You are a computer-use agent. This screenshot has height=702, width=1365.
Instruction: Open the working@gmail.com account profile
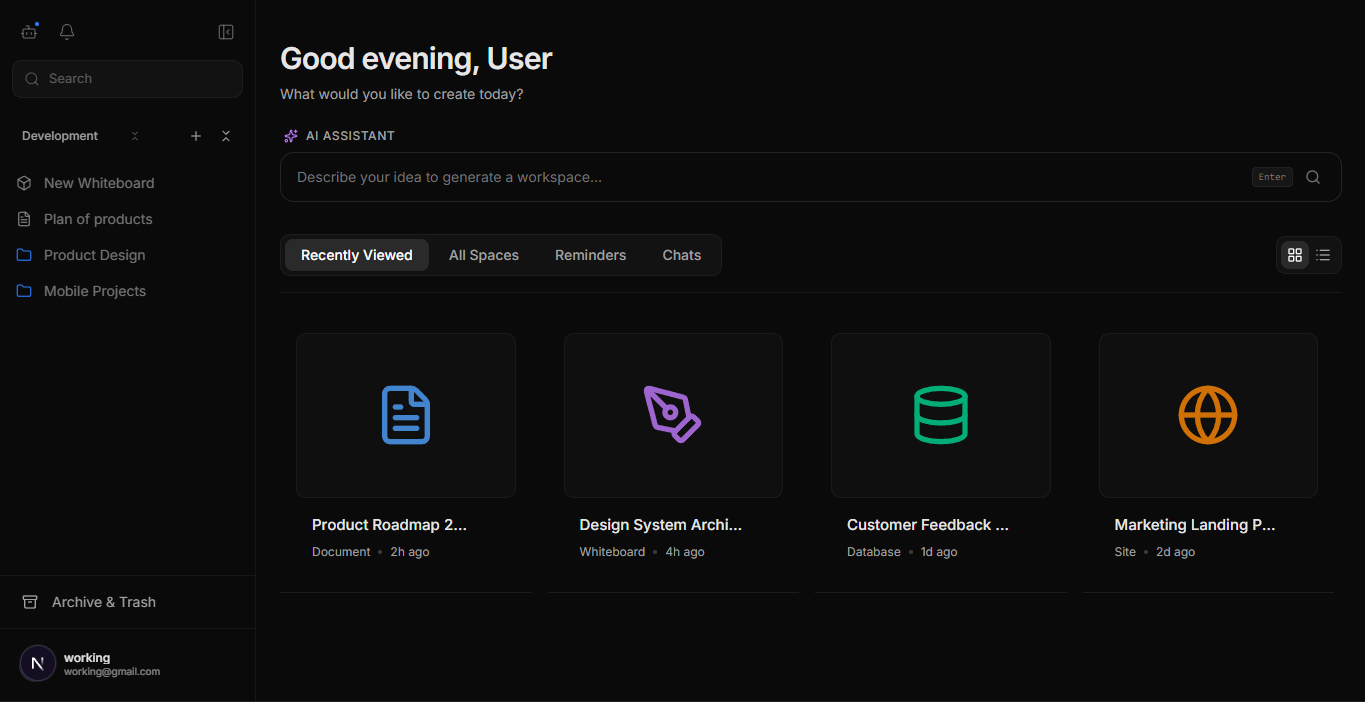point(37,663)
